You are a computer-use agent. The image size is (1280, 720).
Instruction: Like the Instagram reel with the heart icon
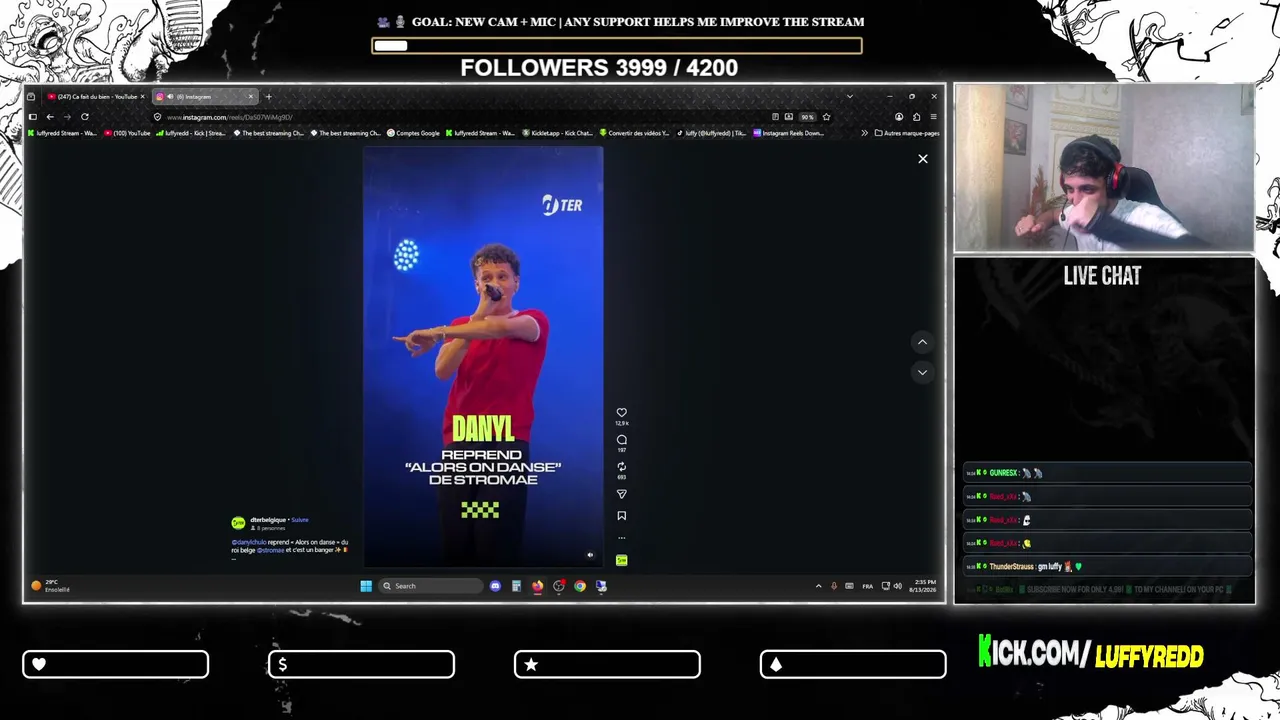pyautogui.click(x=621, y=412)
